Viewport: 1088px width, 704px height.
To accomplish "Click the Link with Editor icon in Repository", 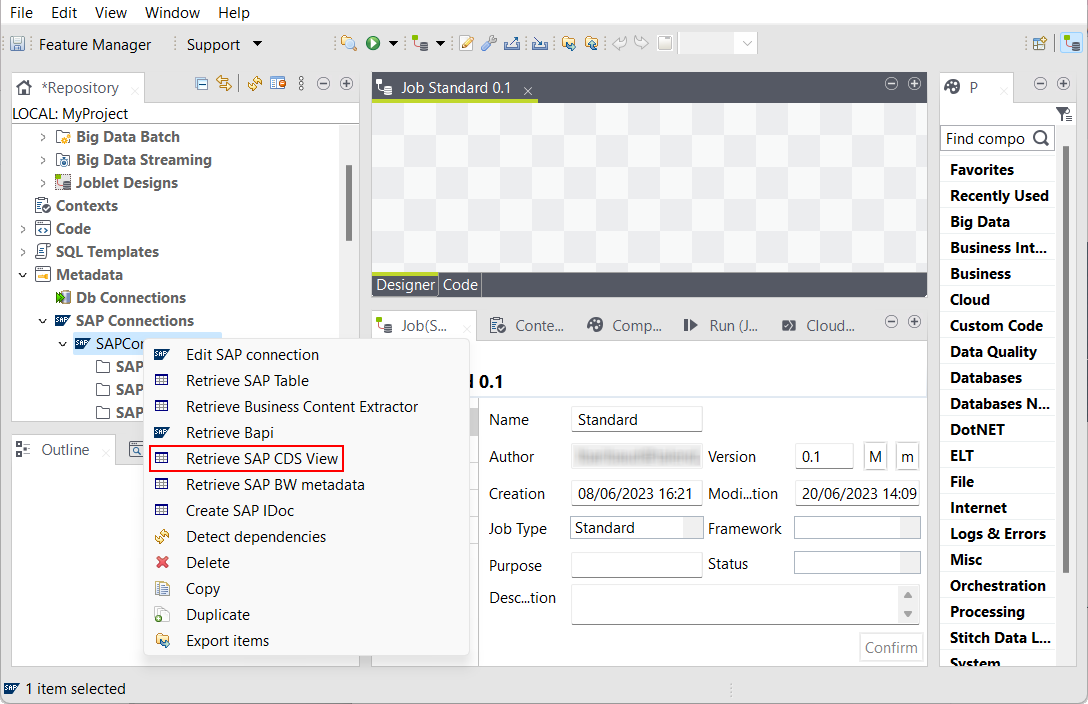I will pos(224,84).
